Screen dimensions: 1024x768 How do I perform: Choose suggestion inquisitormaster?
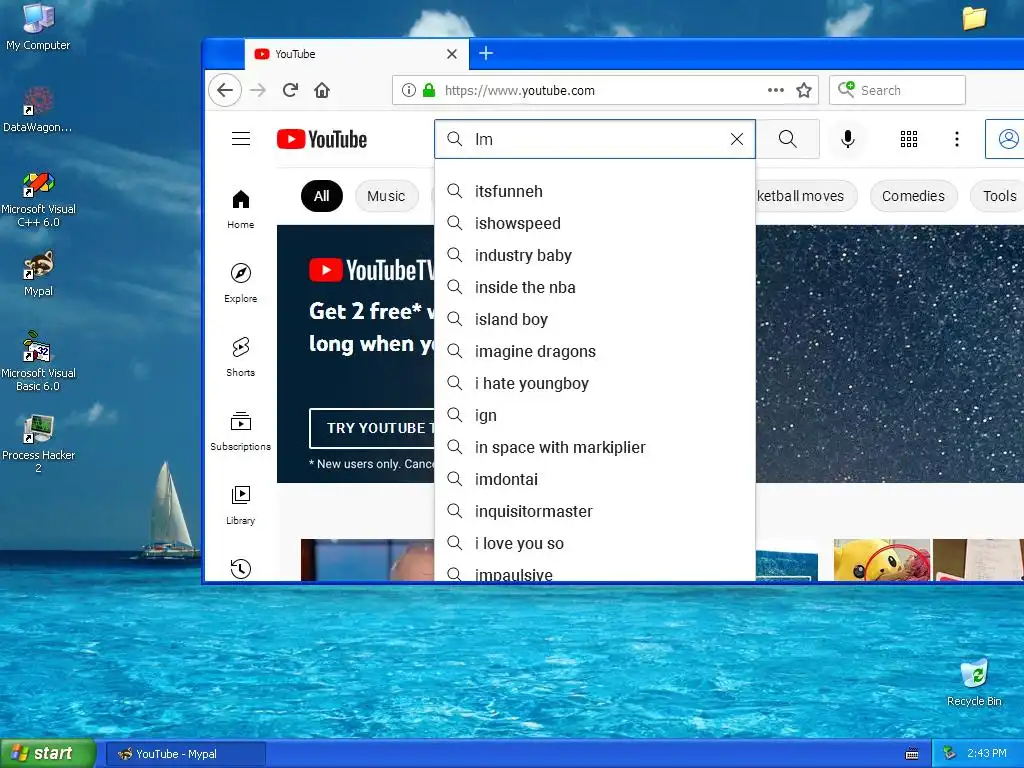click(x=595, y=511)
